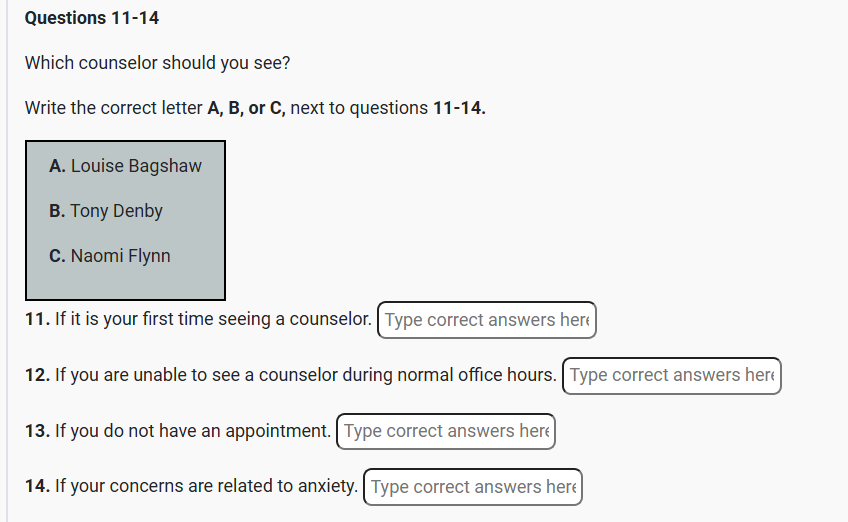The height and width of the screenshot is (522, 848).
Task: Click the bold number 12 label
Action: click(x=37, y=375)
